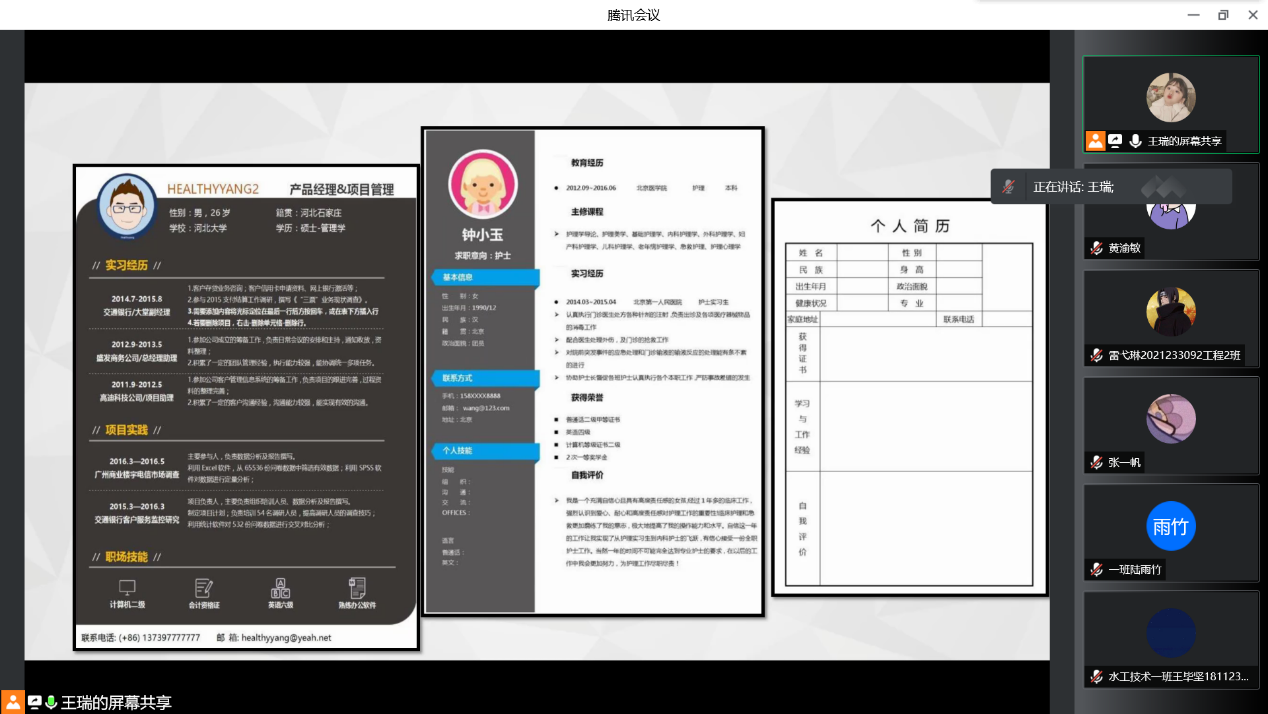
Task: Click the screen share icon in bottom-left label
Action: (x=34, y=702)
